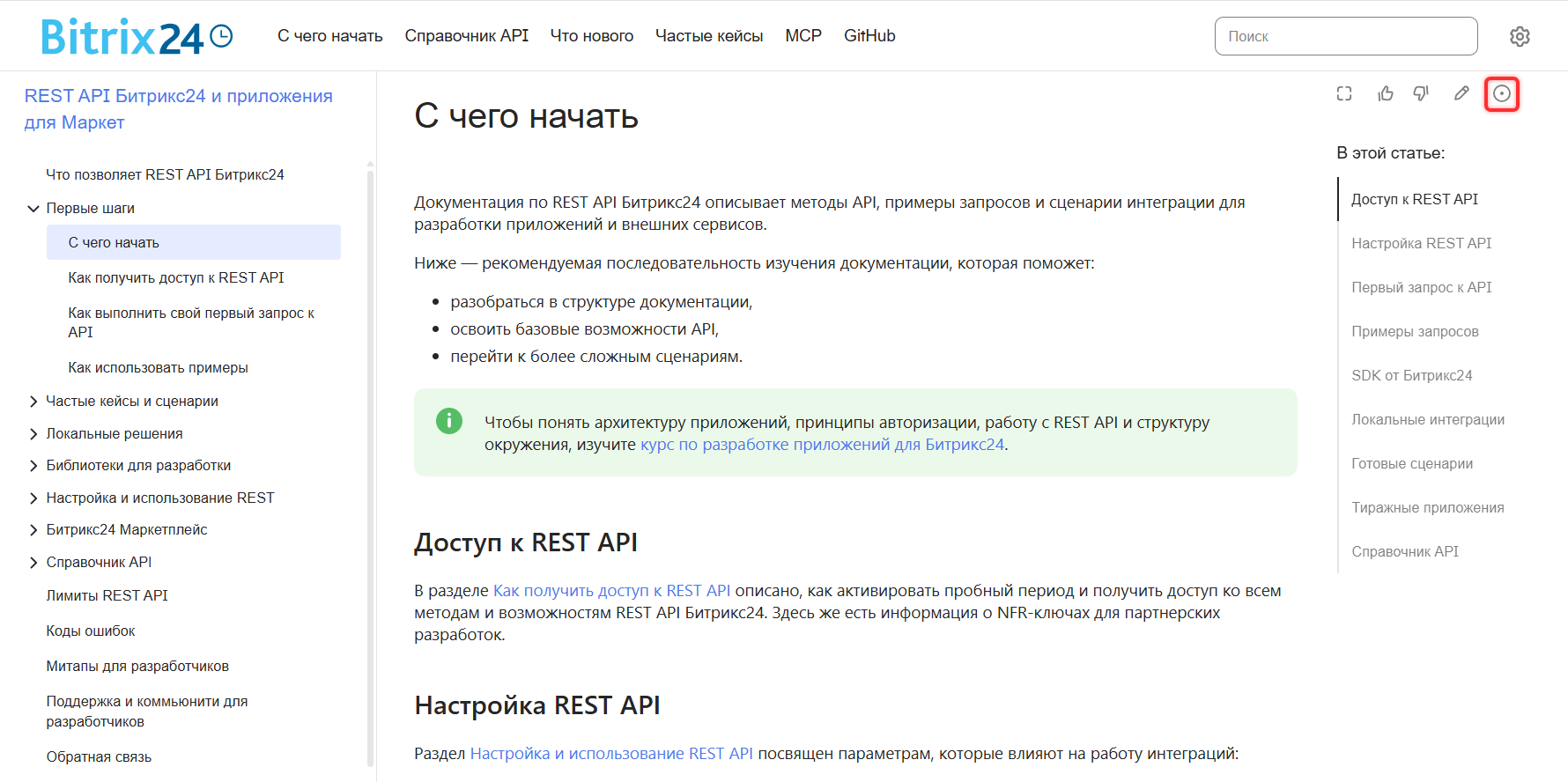Jump to 'Локальные интеграции' in contents
Image resolution: width=1568 pixels, height=782 pixels.
point(1428,419)
